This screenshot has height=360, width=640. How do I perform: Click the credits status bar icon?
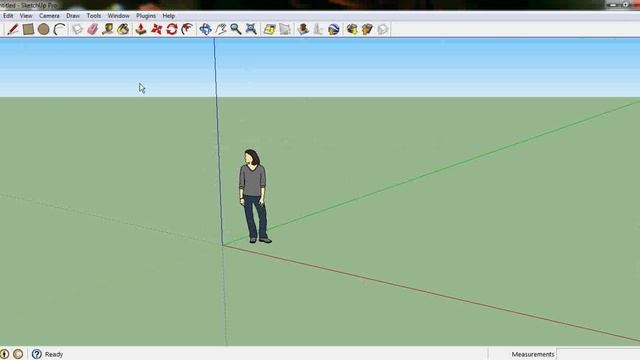(x=18, y=354)
